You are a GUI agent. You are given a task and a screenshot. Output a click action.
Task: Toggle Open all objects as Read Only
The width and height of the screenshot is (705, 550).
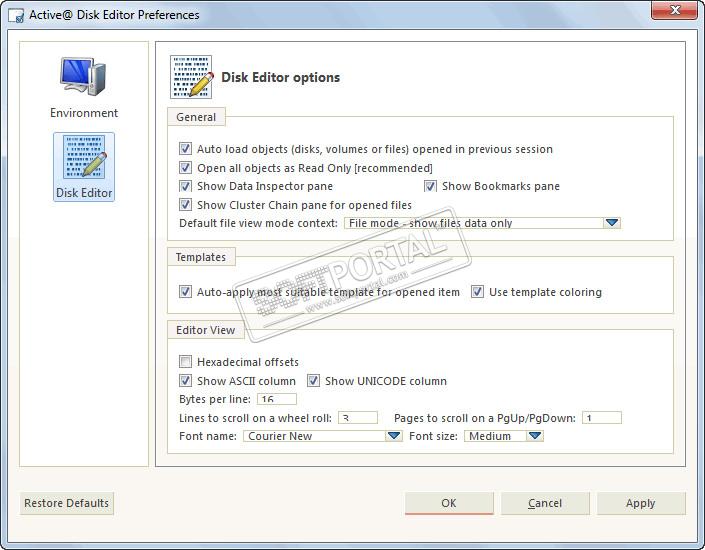tap(185, 168)
